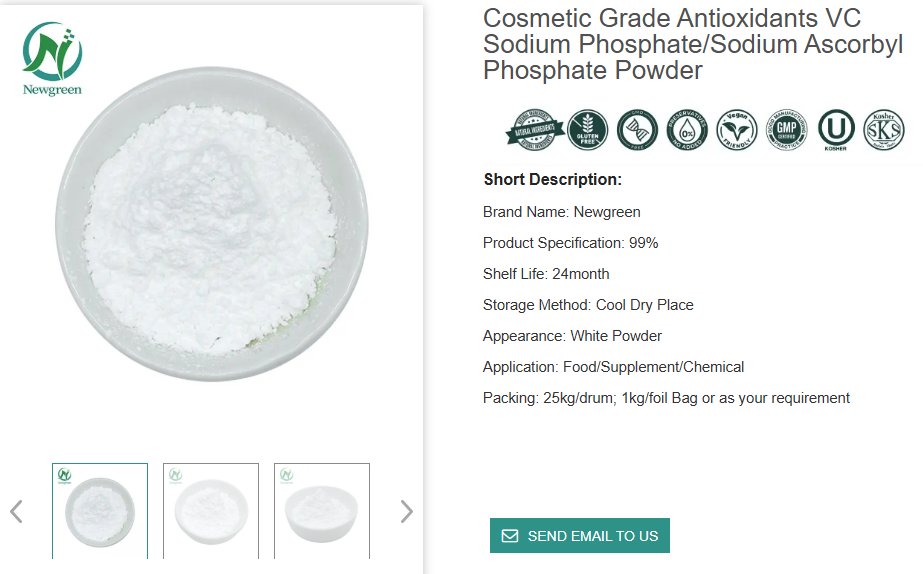Image resolution: width=923 pixels, height=574 pixels.
Task: Select the third white bowl thumbnail
Action: 322,511
